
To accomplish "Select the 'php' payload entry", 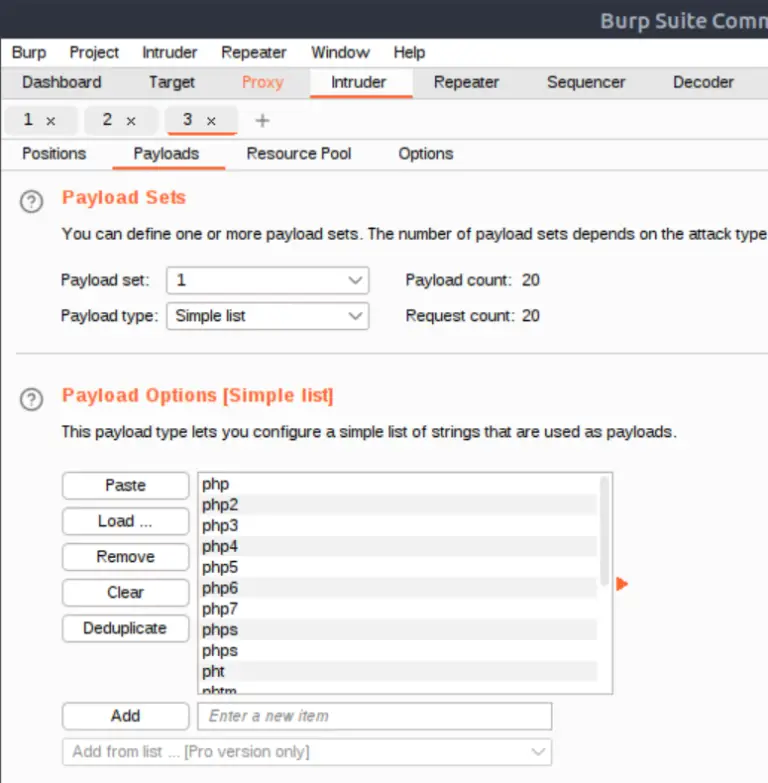I will [x=398, y=484].
